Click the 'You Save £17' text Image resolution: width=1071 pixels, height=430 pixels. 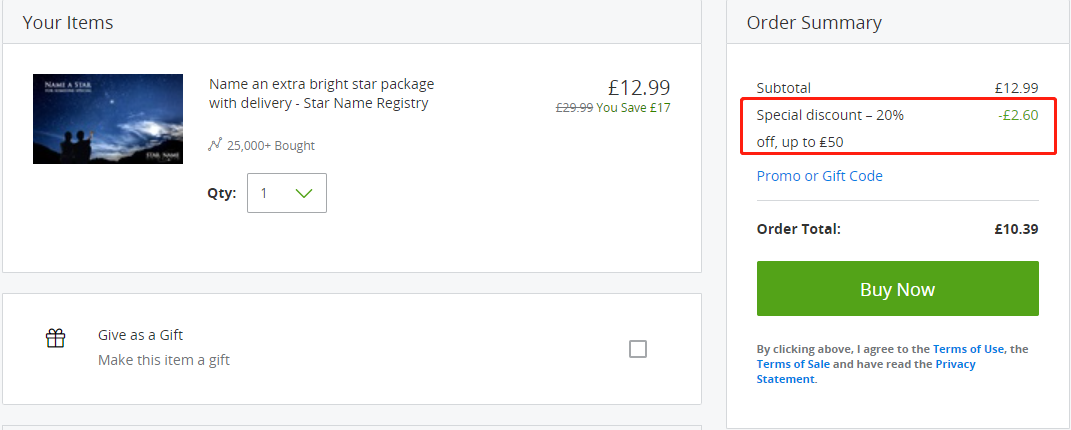point(633,107)
